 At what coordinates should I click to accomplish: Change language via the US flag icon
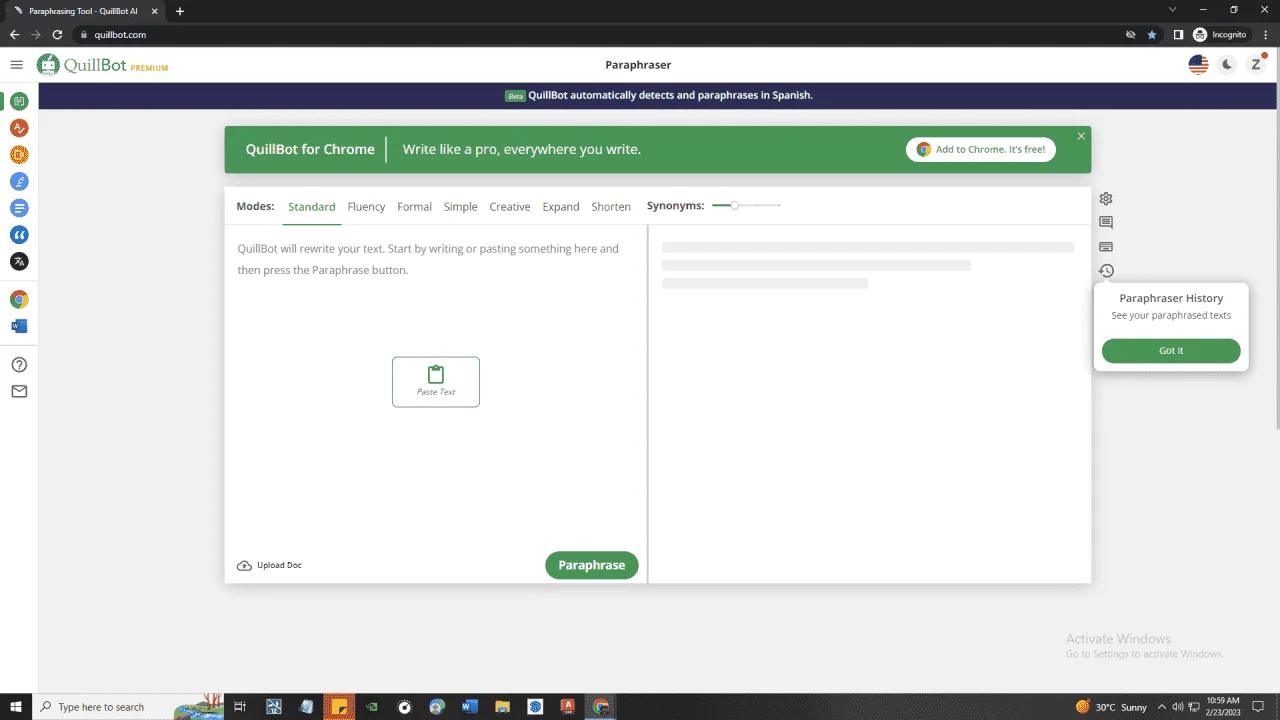click(1198, 65)
